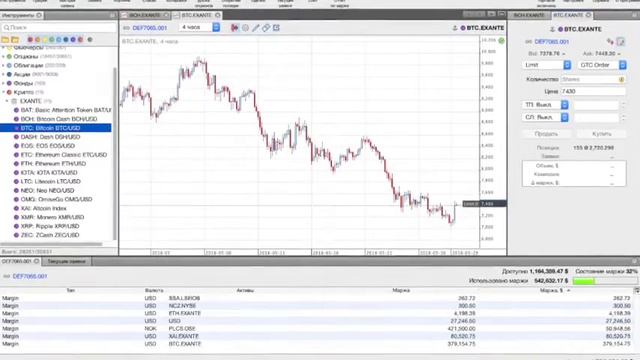Click the second yellow folder icon under search
This screenshot has width=640, height=360.
click(15, 40)
